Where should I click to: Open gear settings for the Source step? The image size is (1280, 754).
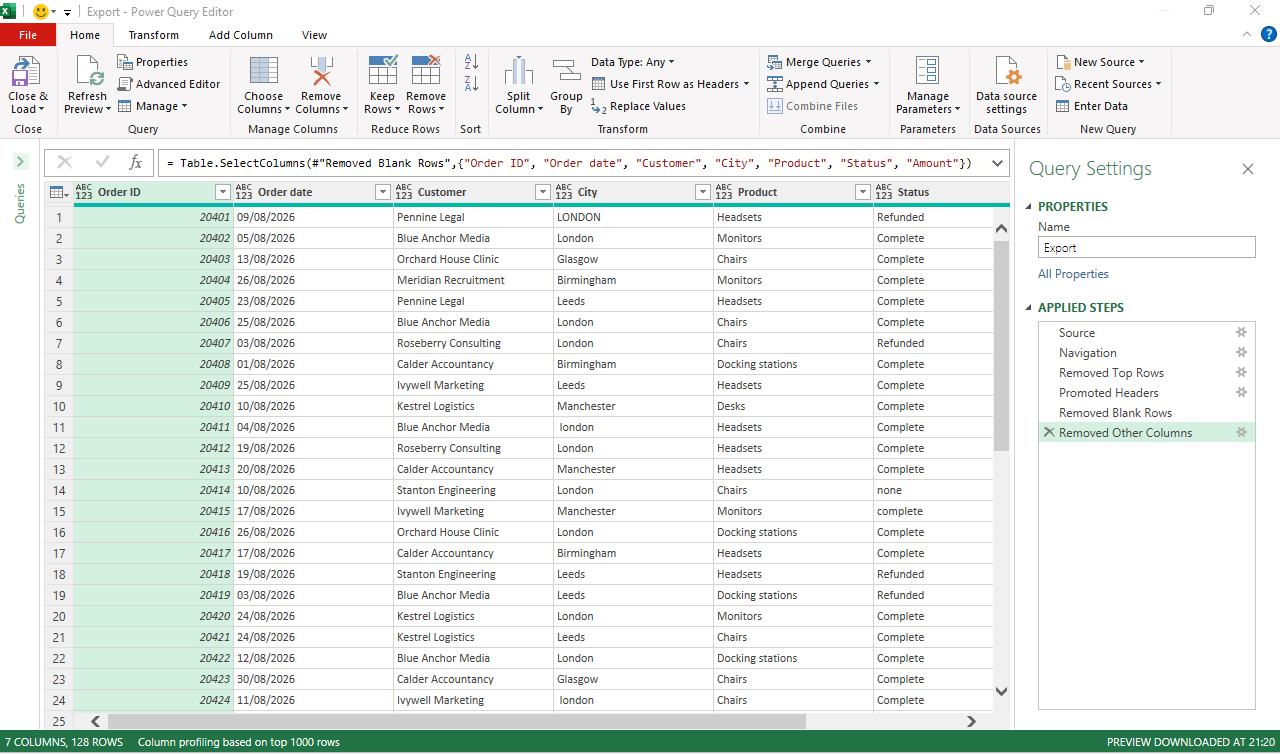click(x=1241, y=333)
